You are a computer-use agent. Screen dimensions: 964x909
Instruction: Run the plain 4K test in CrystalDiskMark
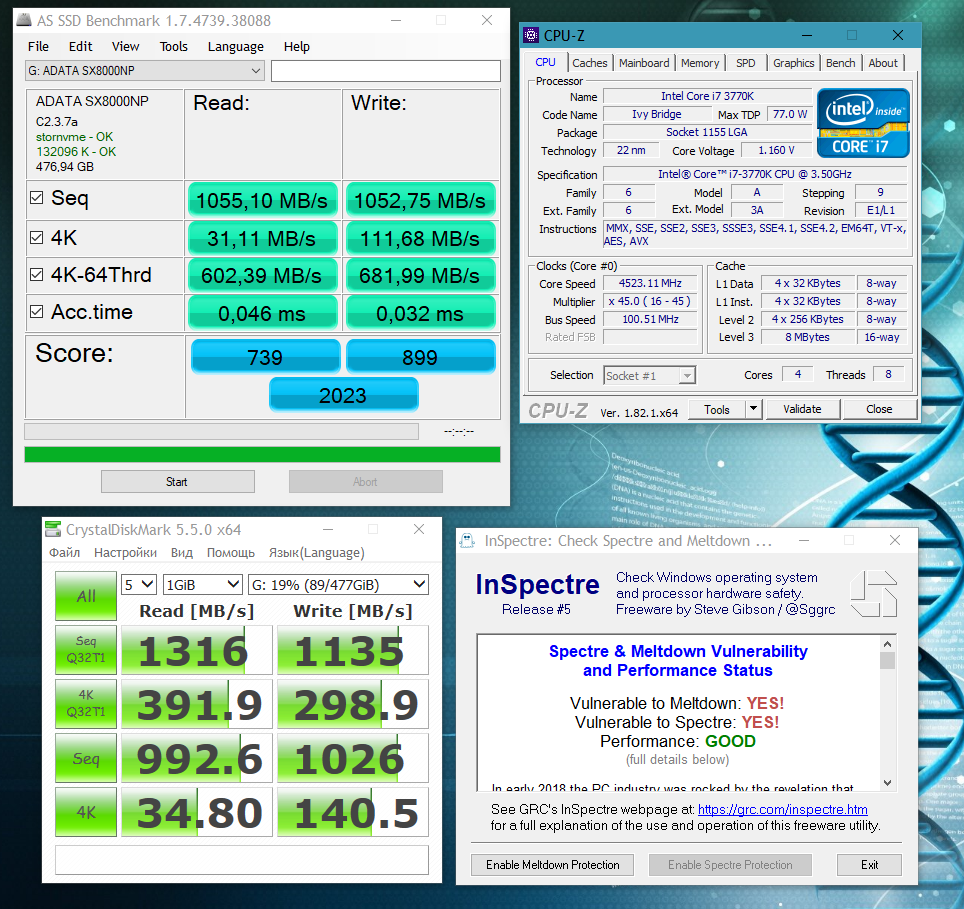(86, 812)
